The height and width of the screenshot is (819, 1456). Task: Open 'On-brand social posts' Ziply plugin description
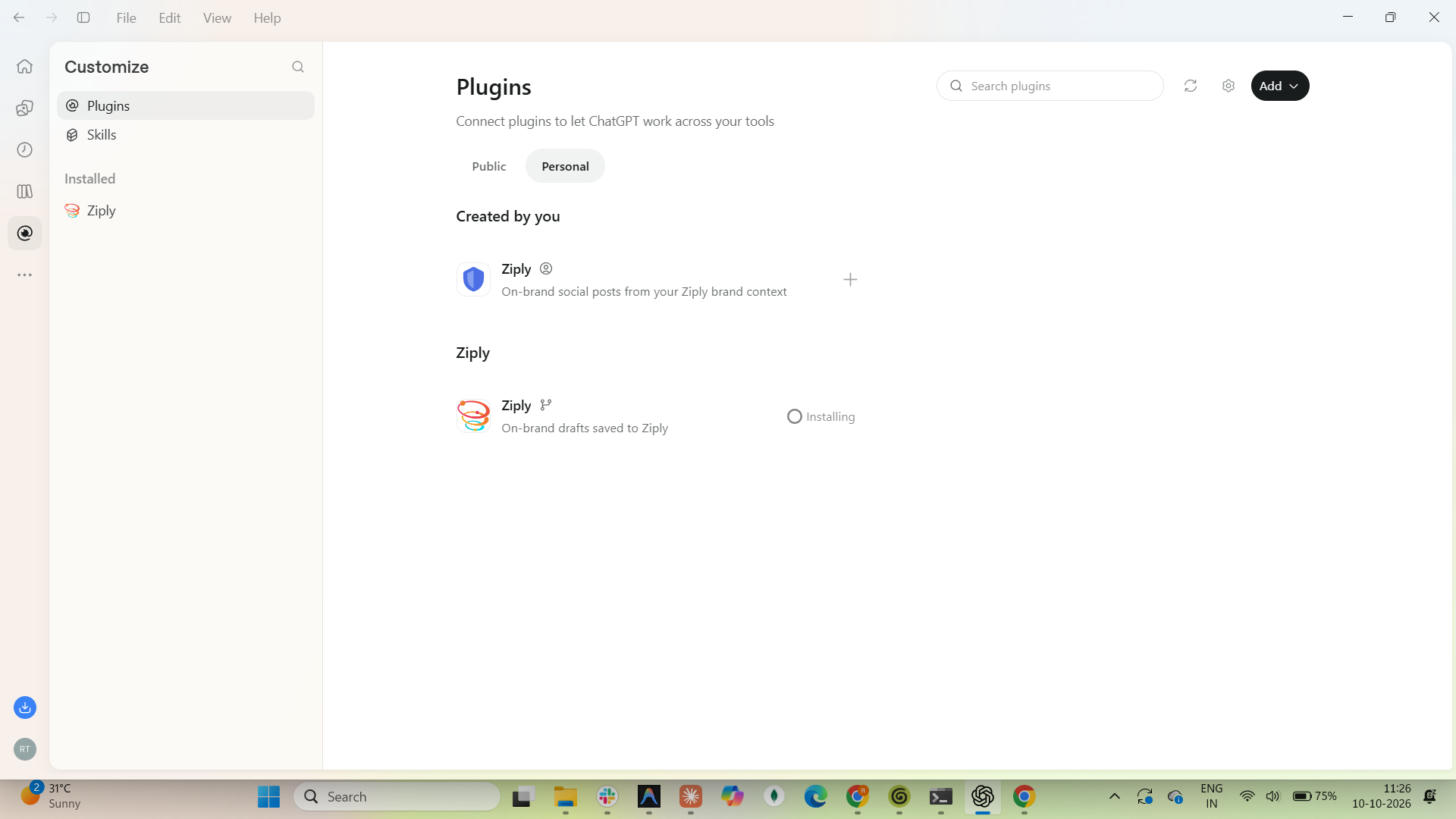point(644,292)
